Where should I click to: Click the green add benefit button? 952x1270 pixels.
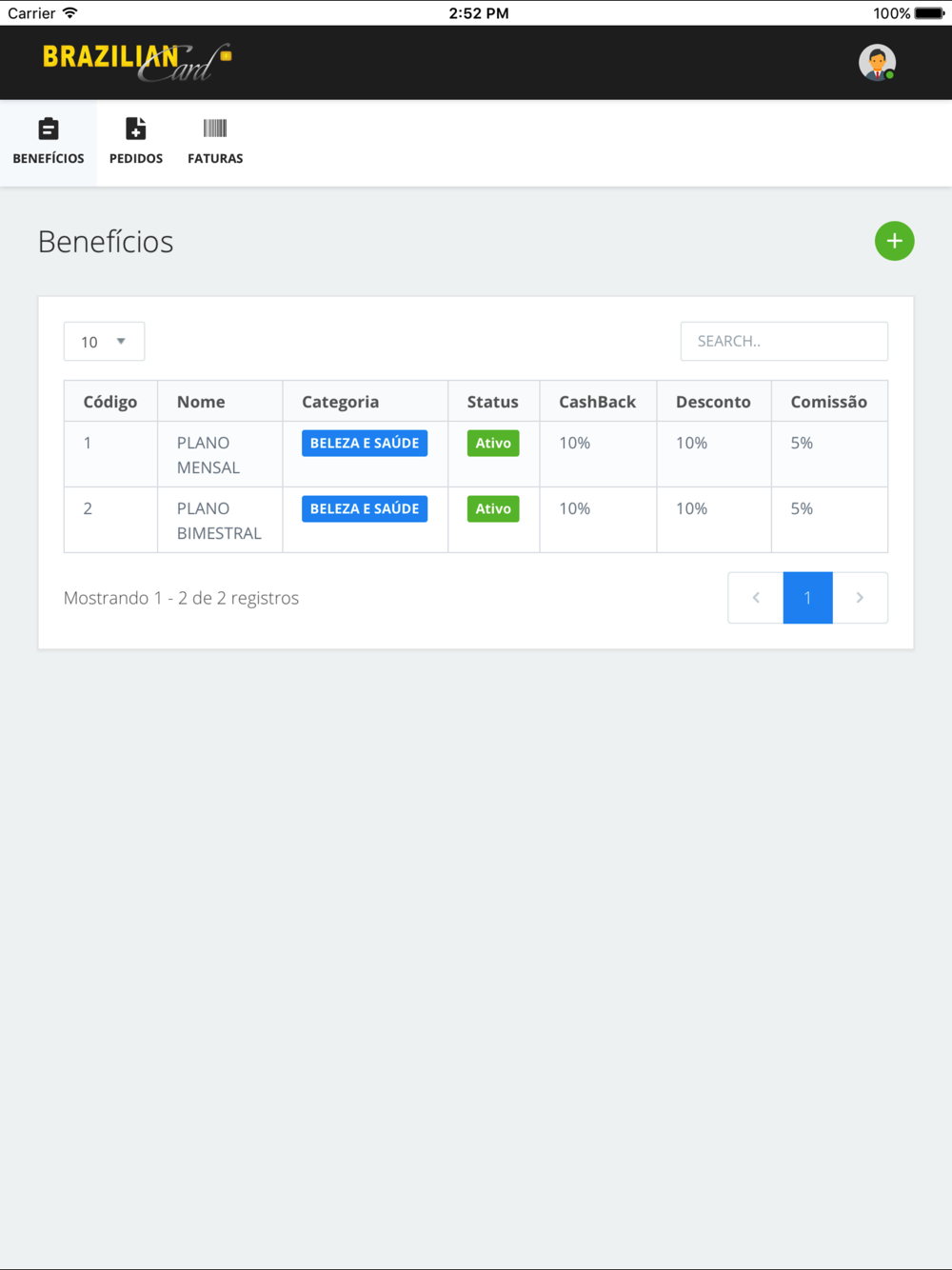(894, 241)
